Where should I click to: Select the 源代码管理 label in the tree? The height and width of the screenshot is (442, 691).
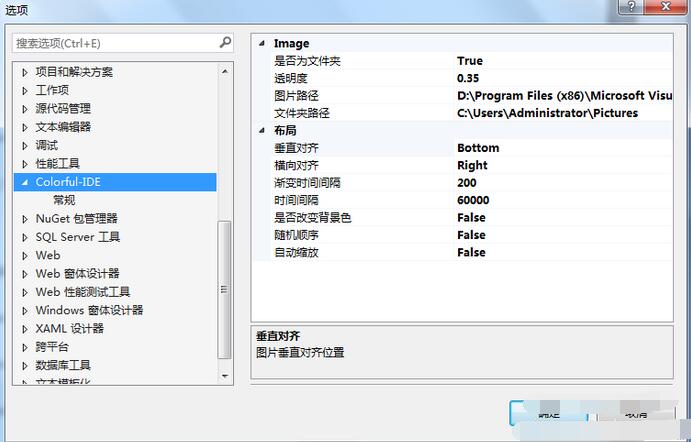(x=63, y=108)
